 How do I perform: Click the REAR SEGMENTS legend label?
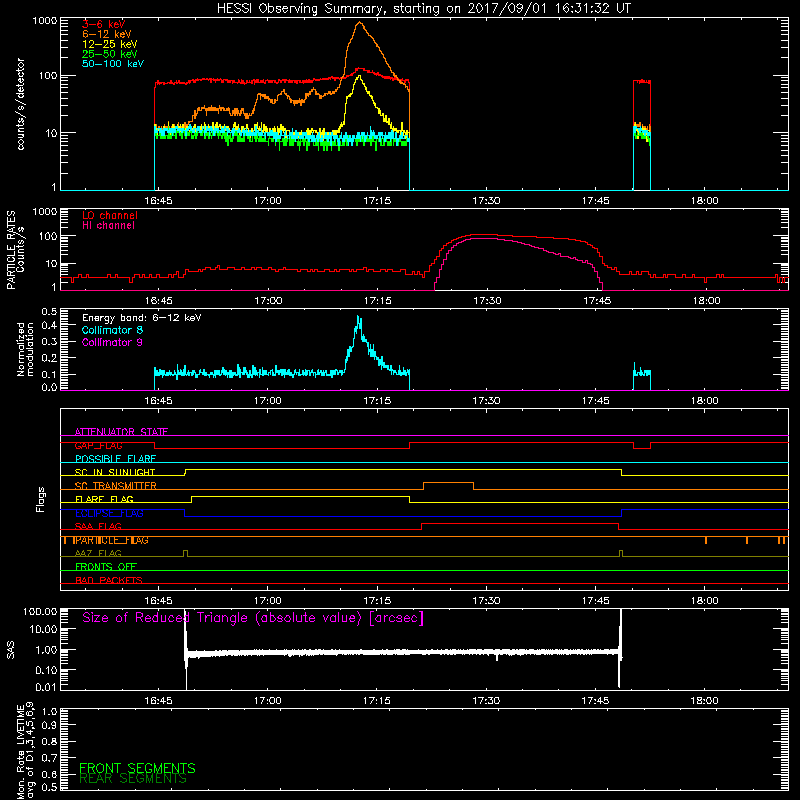pos(133,779)
